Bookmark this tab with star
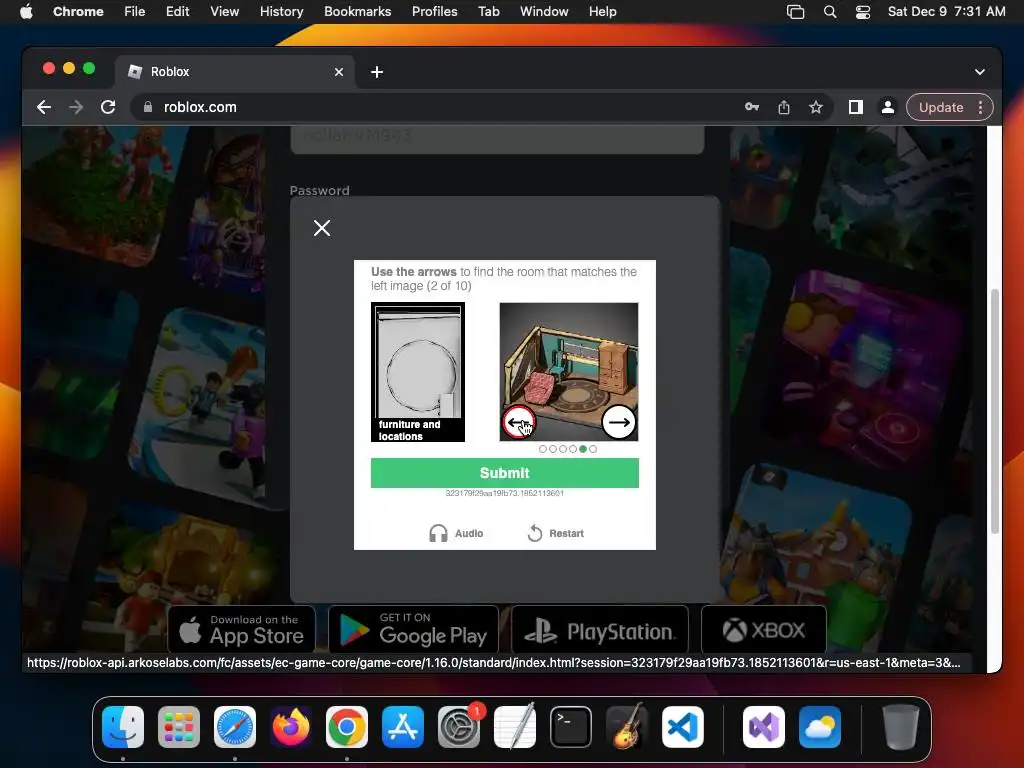Viewport: 1024px width, 768px height. point(816,107)
